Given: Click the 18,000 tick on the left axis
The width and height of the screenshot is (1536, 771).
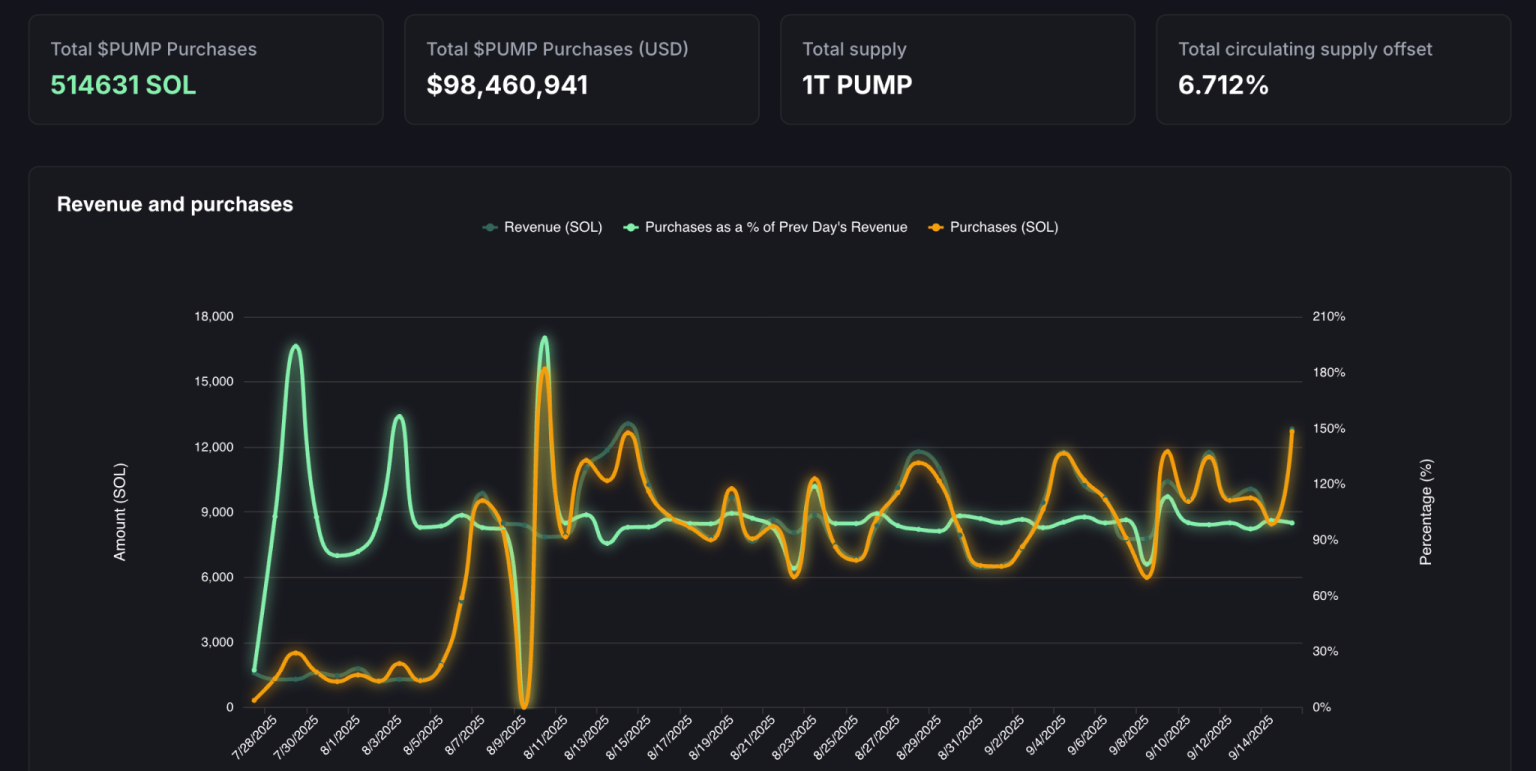Looking at the screenshot, I should tap(211, 317).
